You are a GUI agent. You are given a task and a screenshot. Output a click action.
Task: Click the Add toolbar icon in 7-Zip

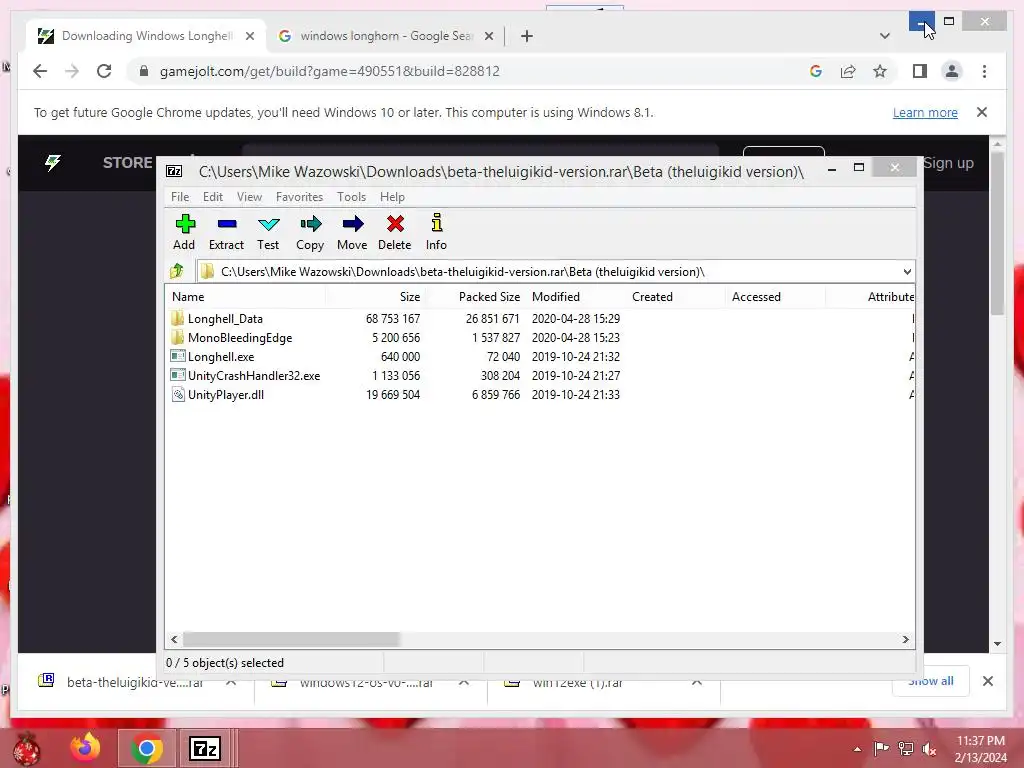pyautogui.click(x=185, y=232)
